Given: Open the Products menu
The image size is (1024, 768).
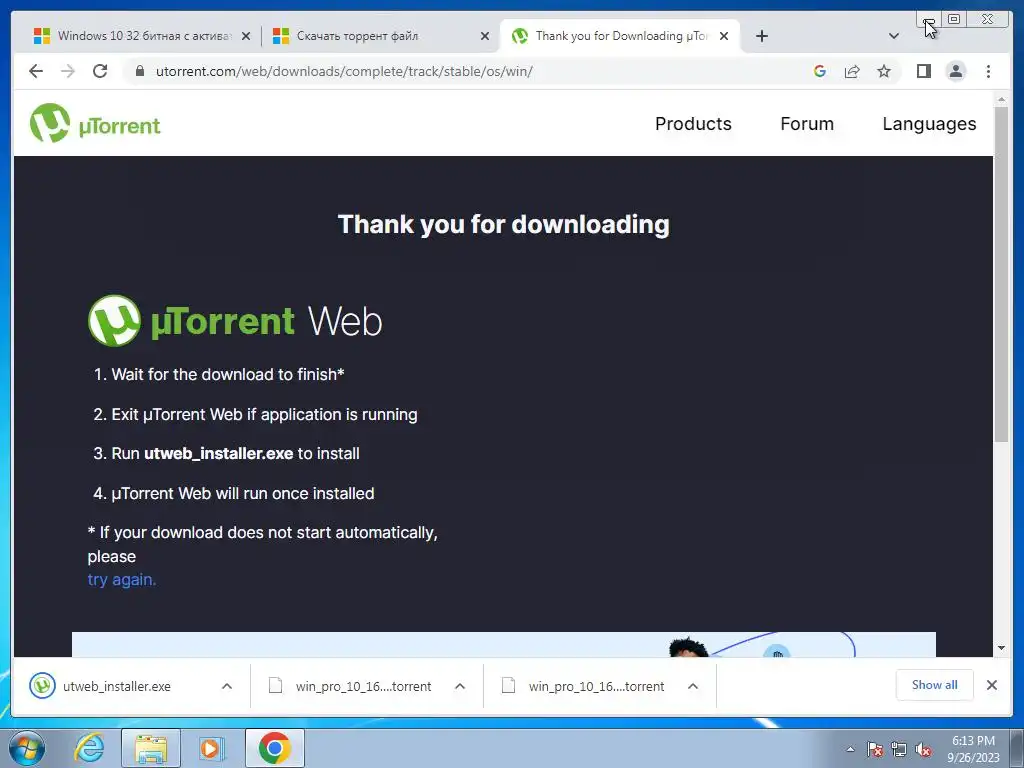Looking at the screenshot, I should click(x=693, y=123).
